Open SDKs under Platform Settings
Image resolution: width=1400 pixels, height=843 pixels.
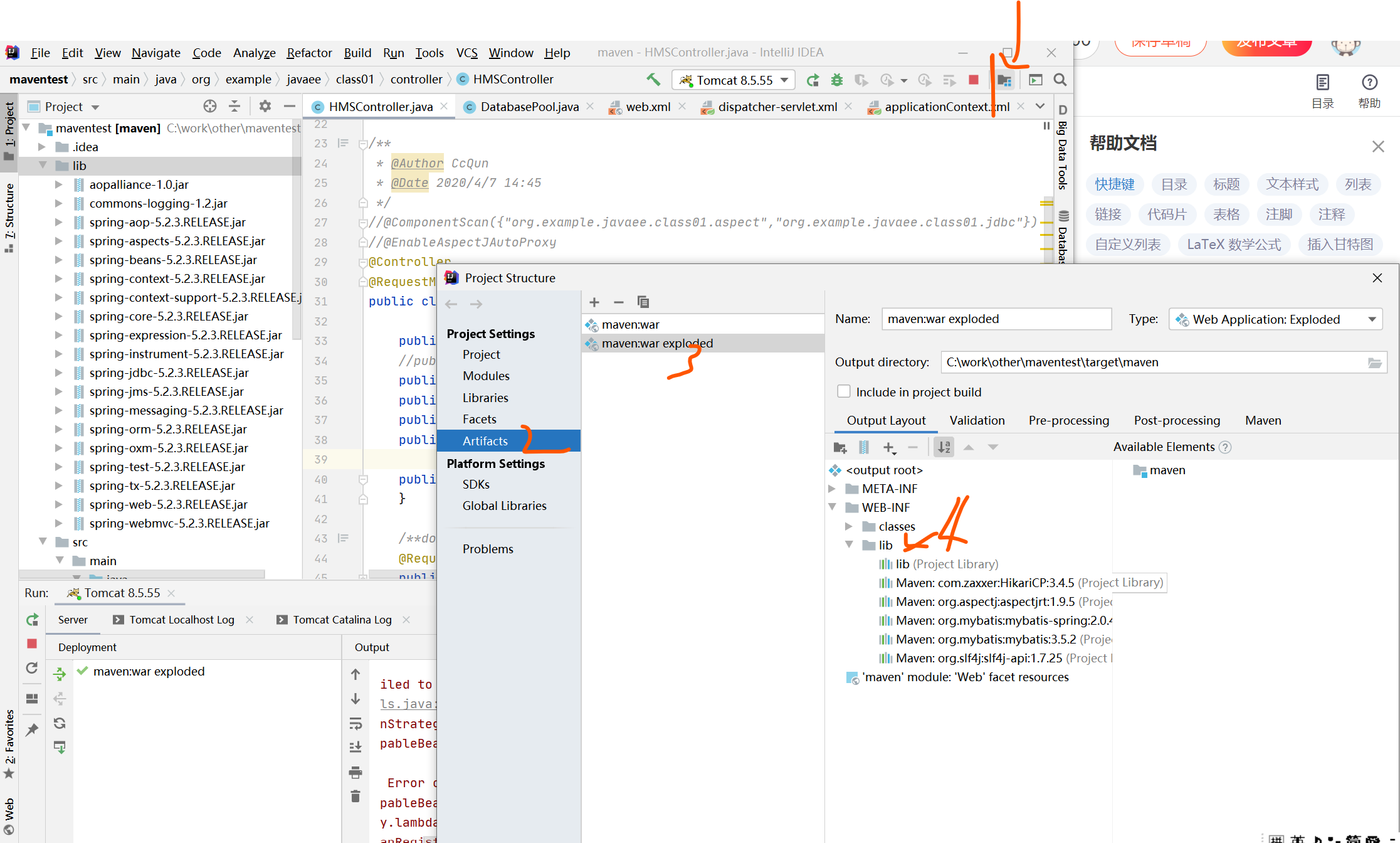point(476,484)
